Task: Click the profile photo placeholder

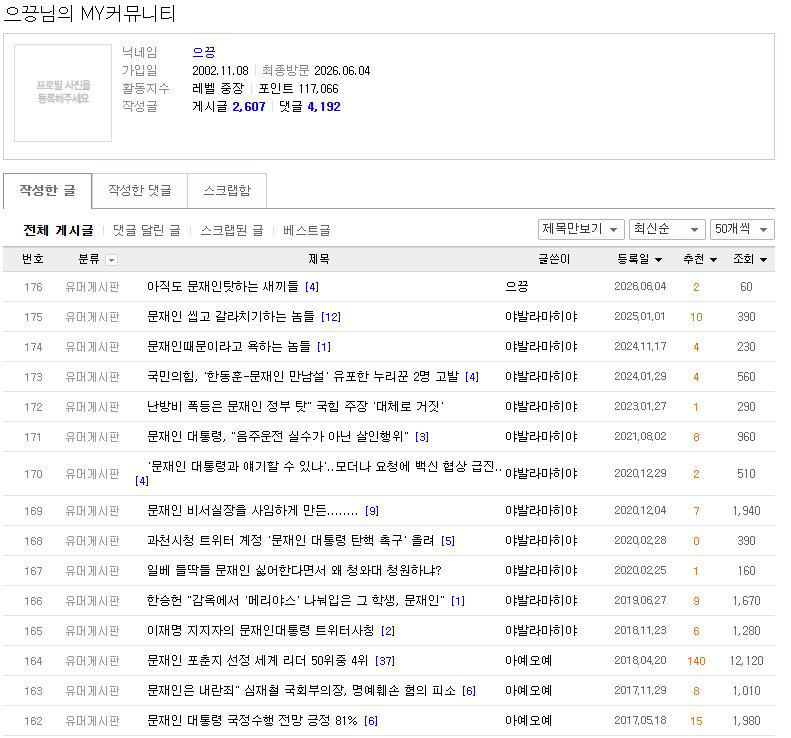Action: point(63,93)
